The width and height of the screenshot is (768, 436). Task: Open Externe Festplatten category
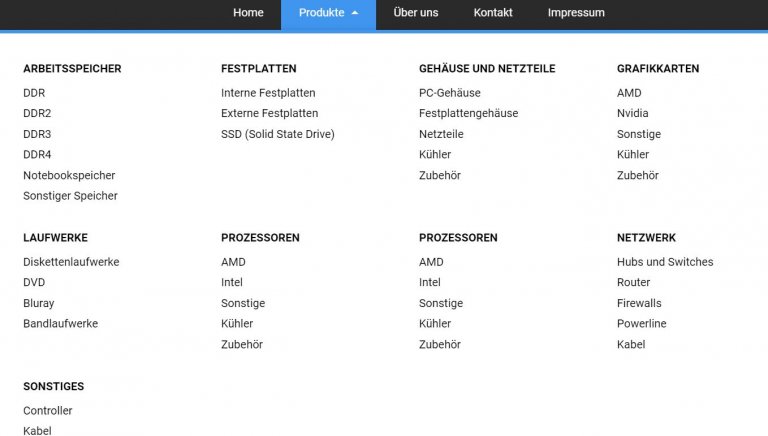tap(269, 113)
